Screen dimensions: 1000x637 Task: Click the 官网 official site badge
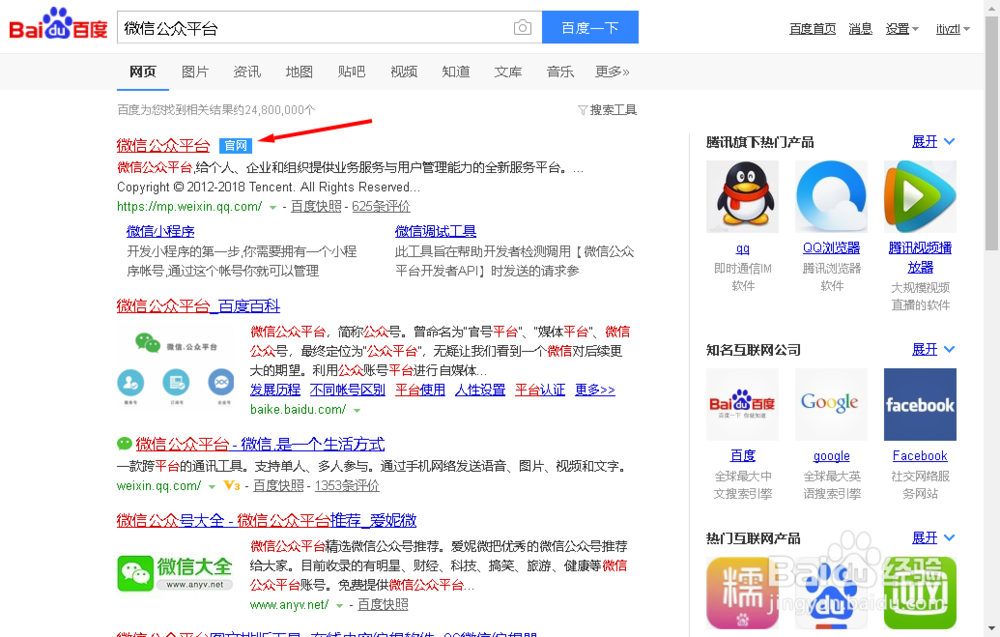(x=235, y=145)
